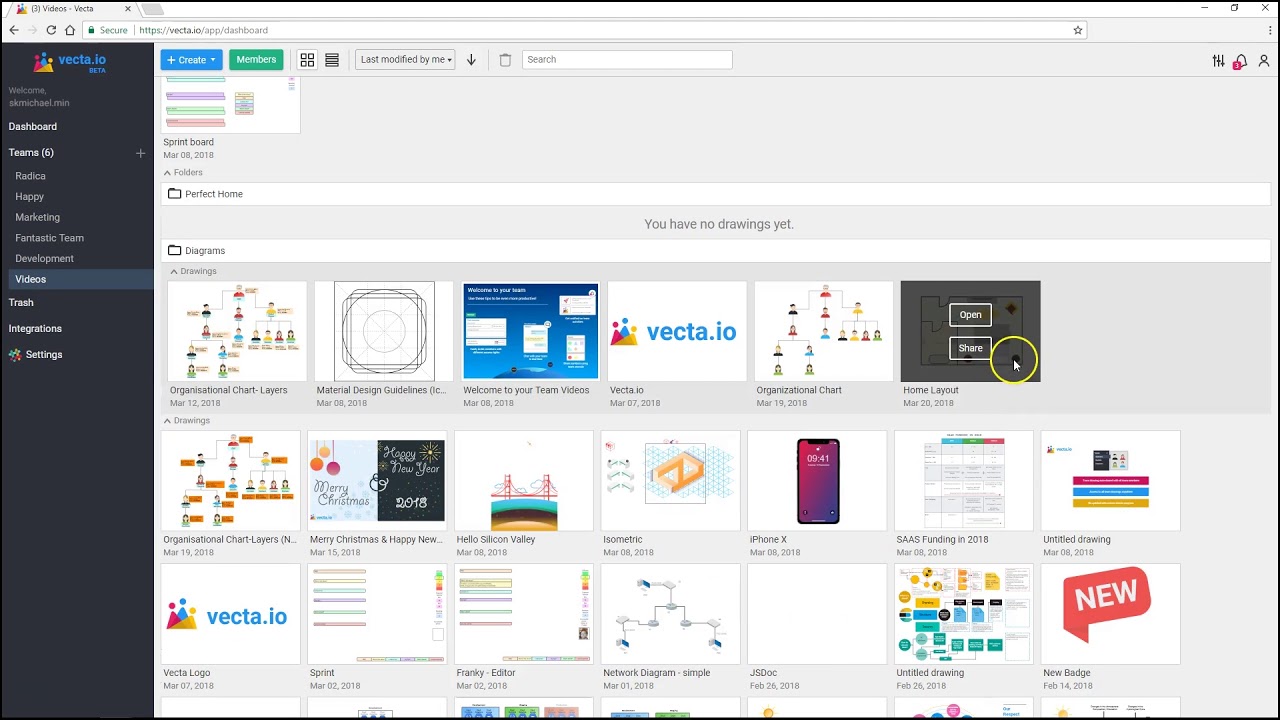
Task: Collapse the Folders section
Action: tap(183, 173)
